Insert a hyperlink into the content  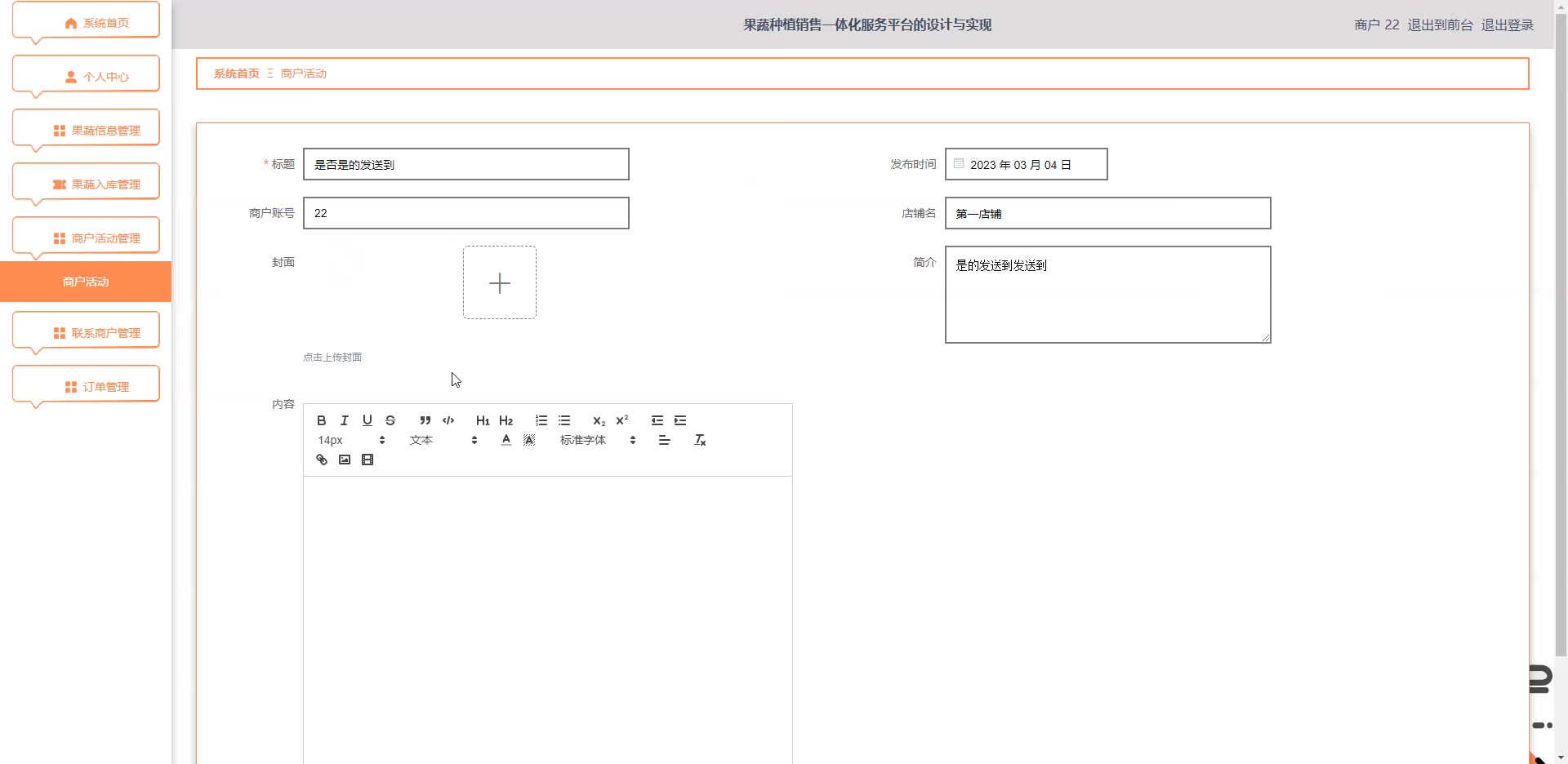click(x=322, y=460)
